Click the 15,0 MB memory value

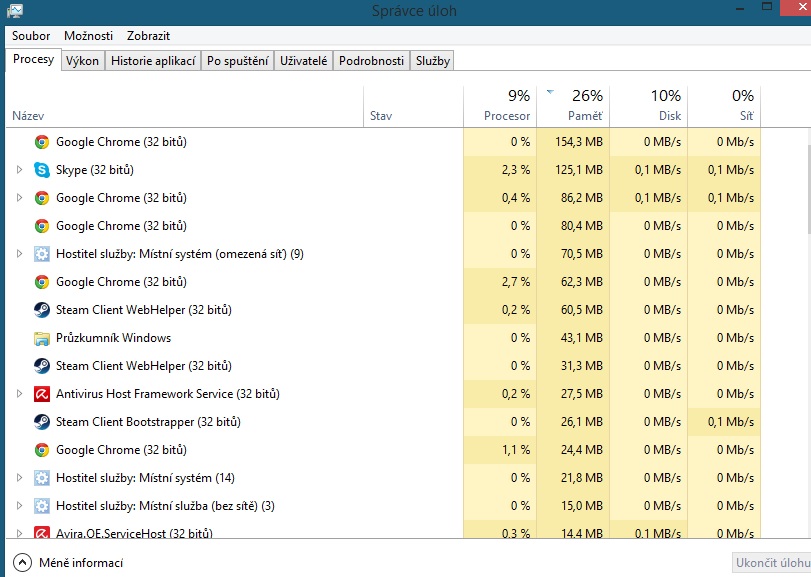click(582, 506)
